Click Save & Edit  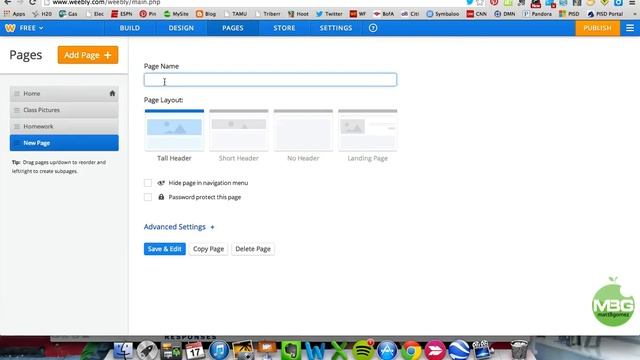pos(164,249)
